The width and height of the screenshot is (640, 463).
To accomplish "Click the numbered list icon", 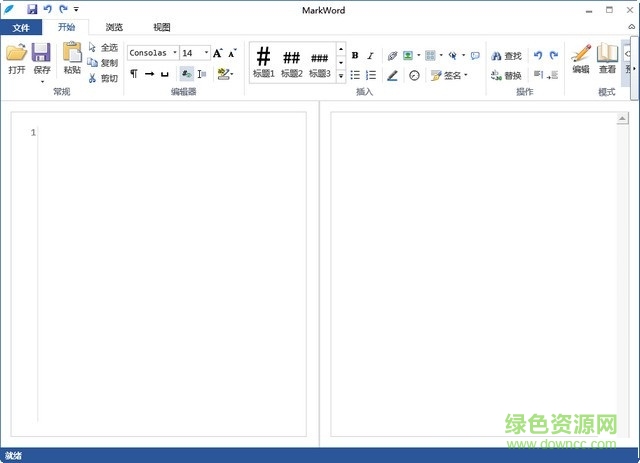I will tap(371, 75).
